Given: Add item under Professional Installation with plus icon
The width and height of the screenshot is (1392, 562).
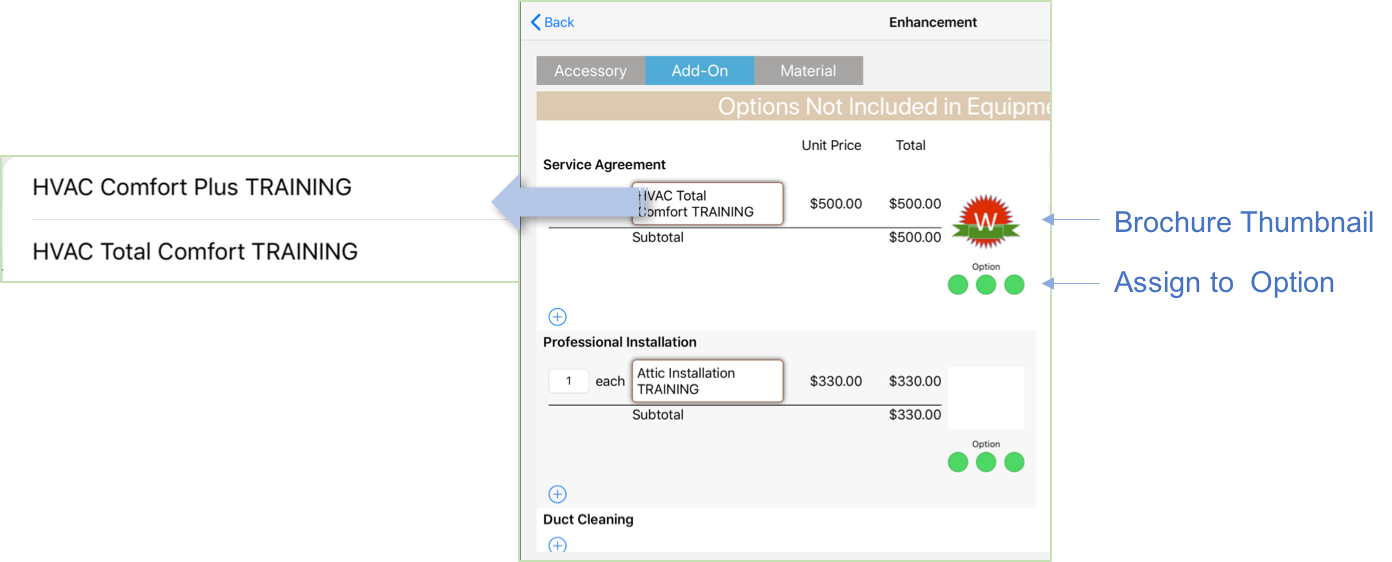Looking at the screenshot, I should 558,494.
